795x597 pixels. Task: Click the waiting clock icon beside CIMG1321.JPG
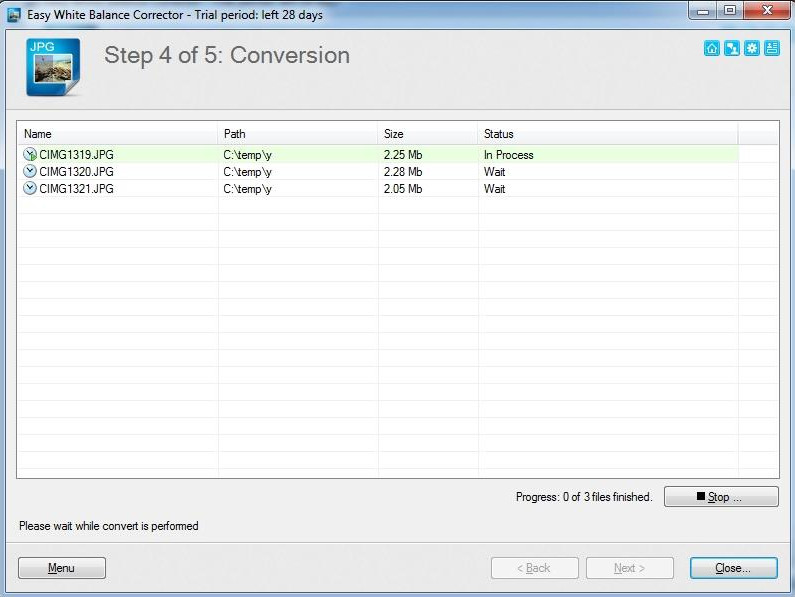pos(30,189)
